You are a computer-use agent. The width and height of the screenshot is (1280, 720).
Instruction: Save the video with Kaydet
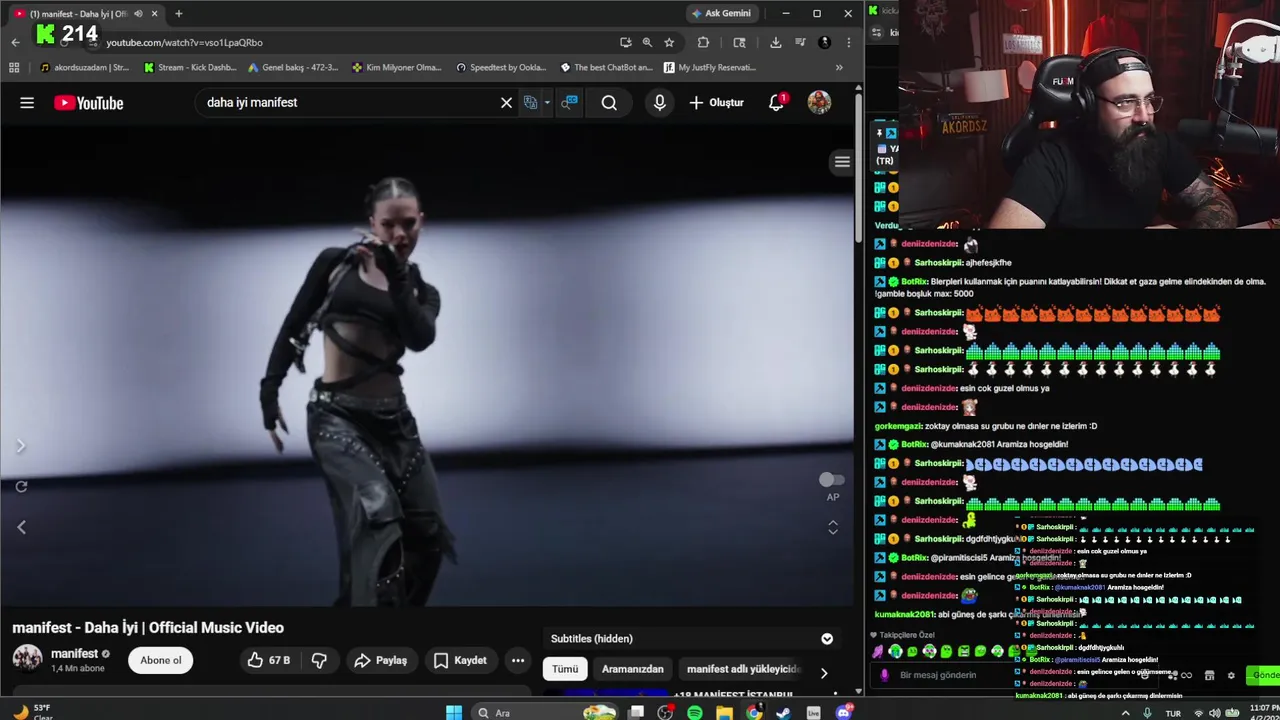tap(460, 660)
